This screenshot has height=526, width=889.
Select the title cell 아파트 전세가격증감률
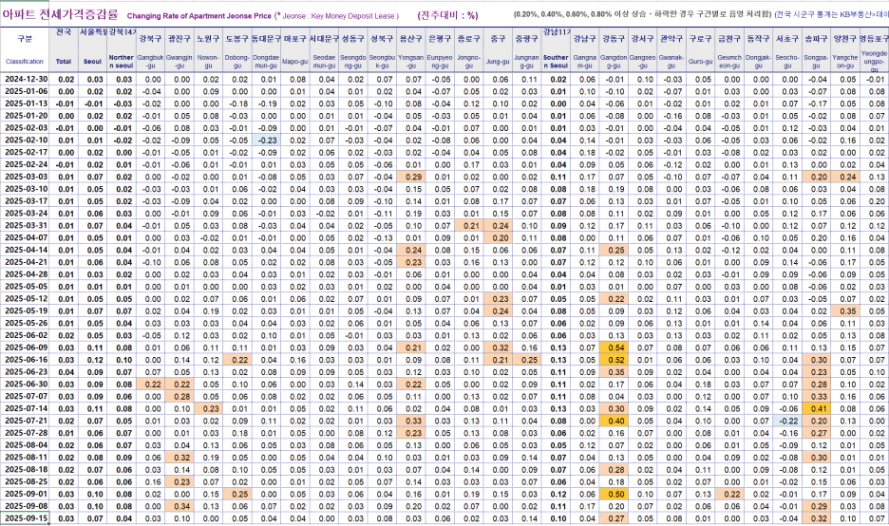60,15
